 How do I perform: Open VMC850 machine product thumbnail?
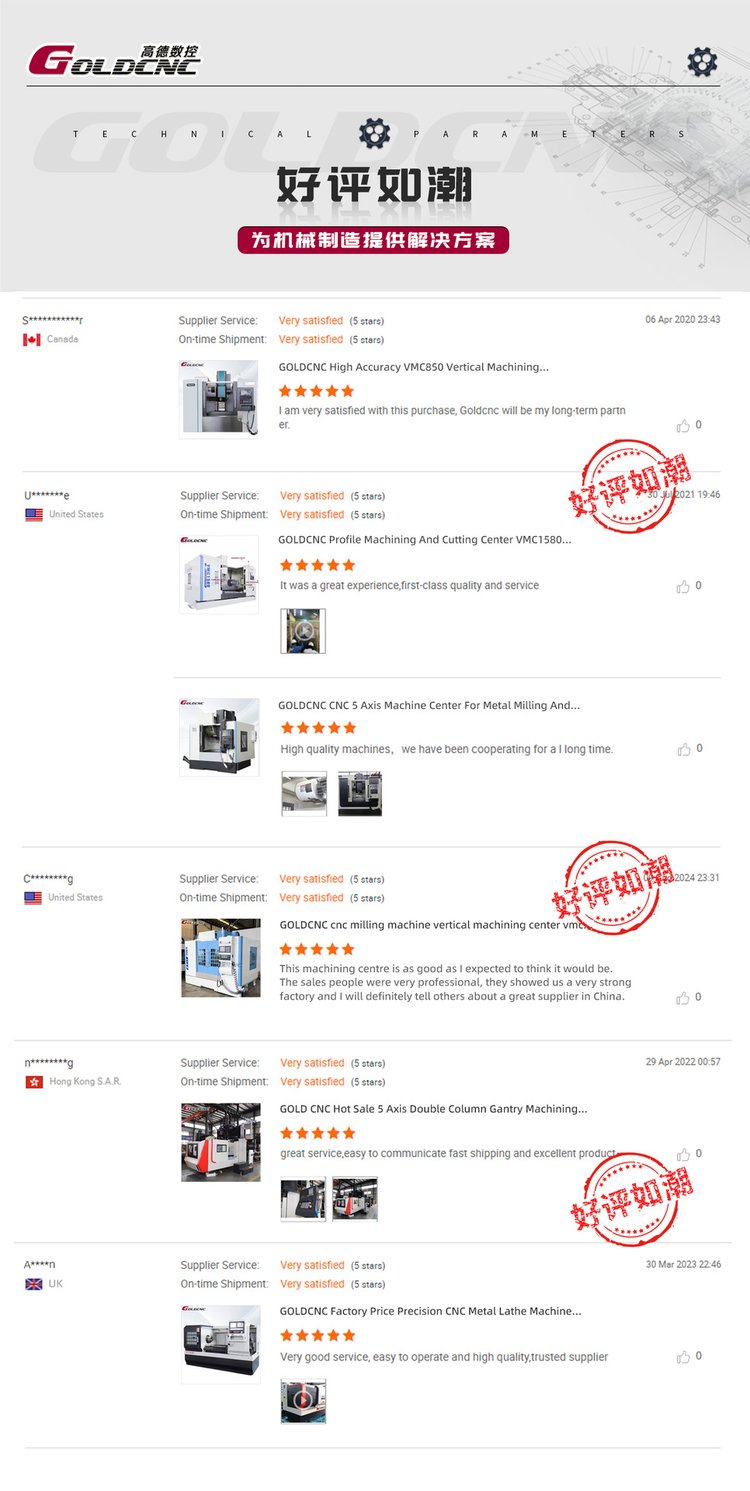pos(219,399)
